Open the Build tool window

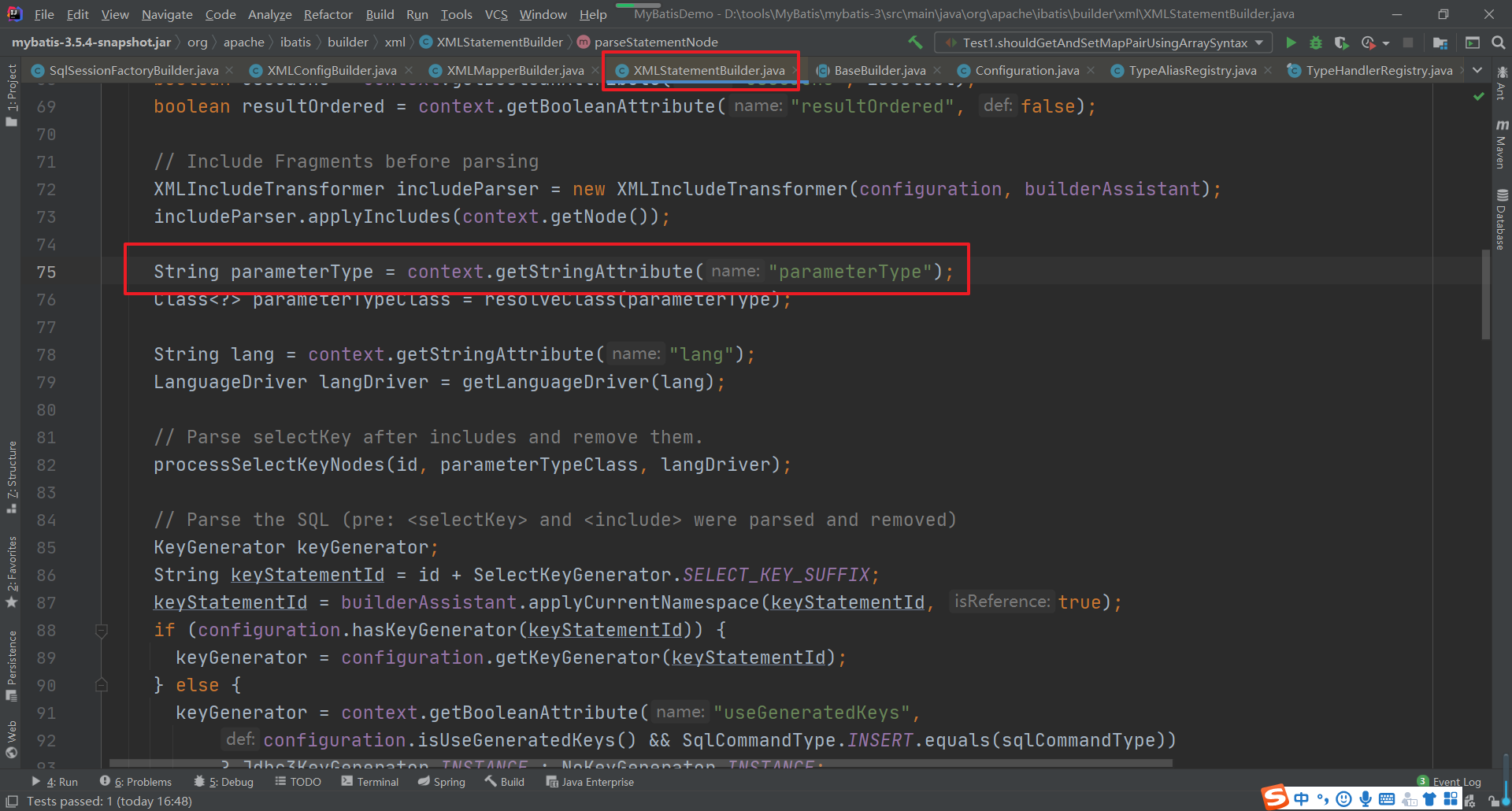coord(504,782)
